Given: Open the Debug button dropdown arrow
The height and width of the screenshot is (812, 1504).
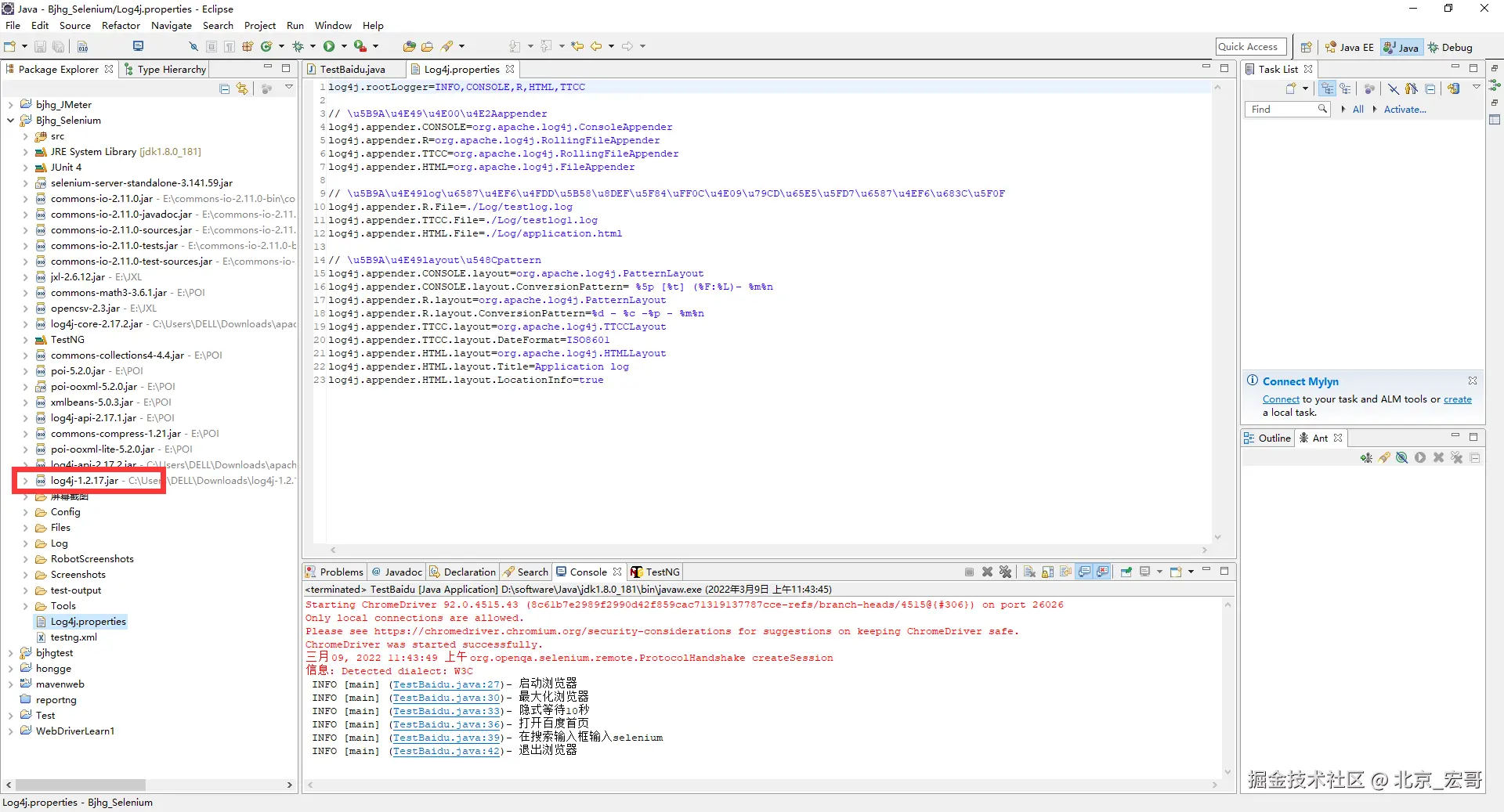Looking at the screenshot, I should (x=312, y=47).
